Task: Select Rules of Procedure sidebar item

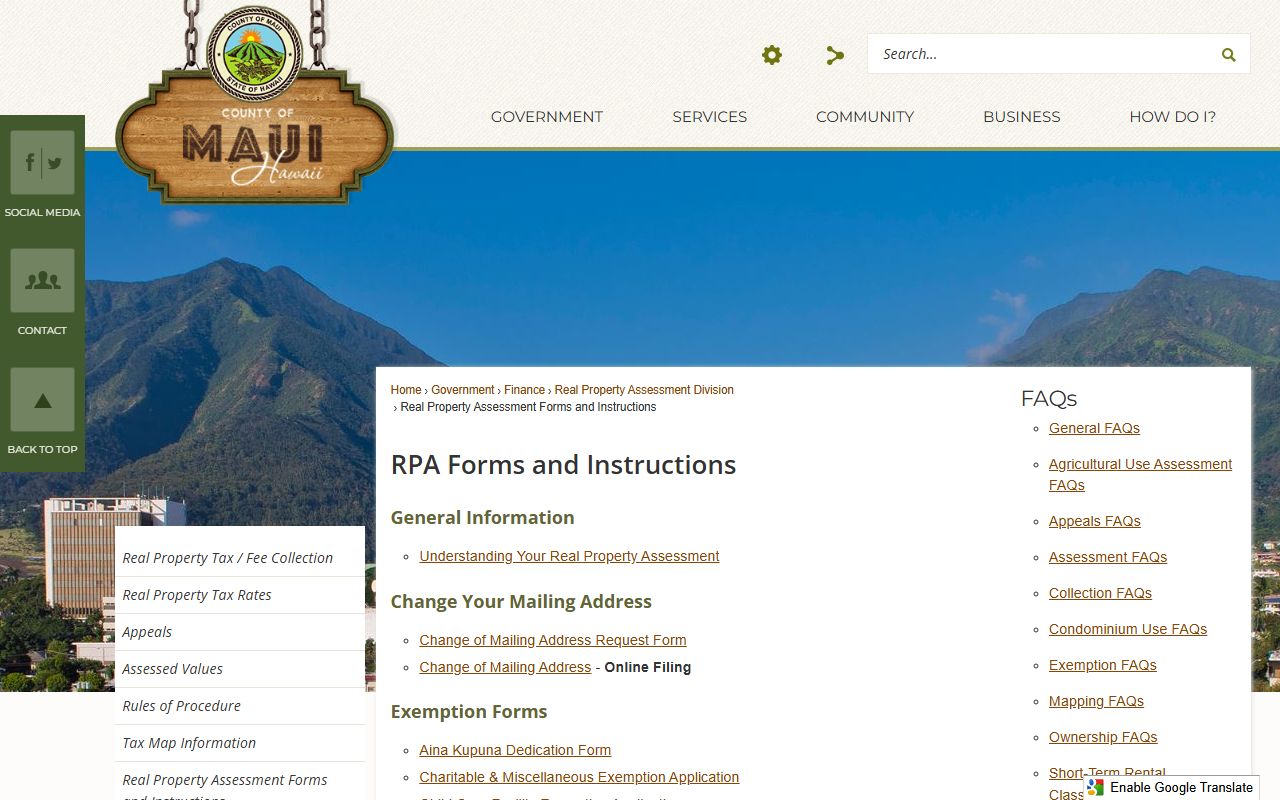Action: 240,706
